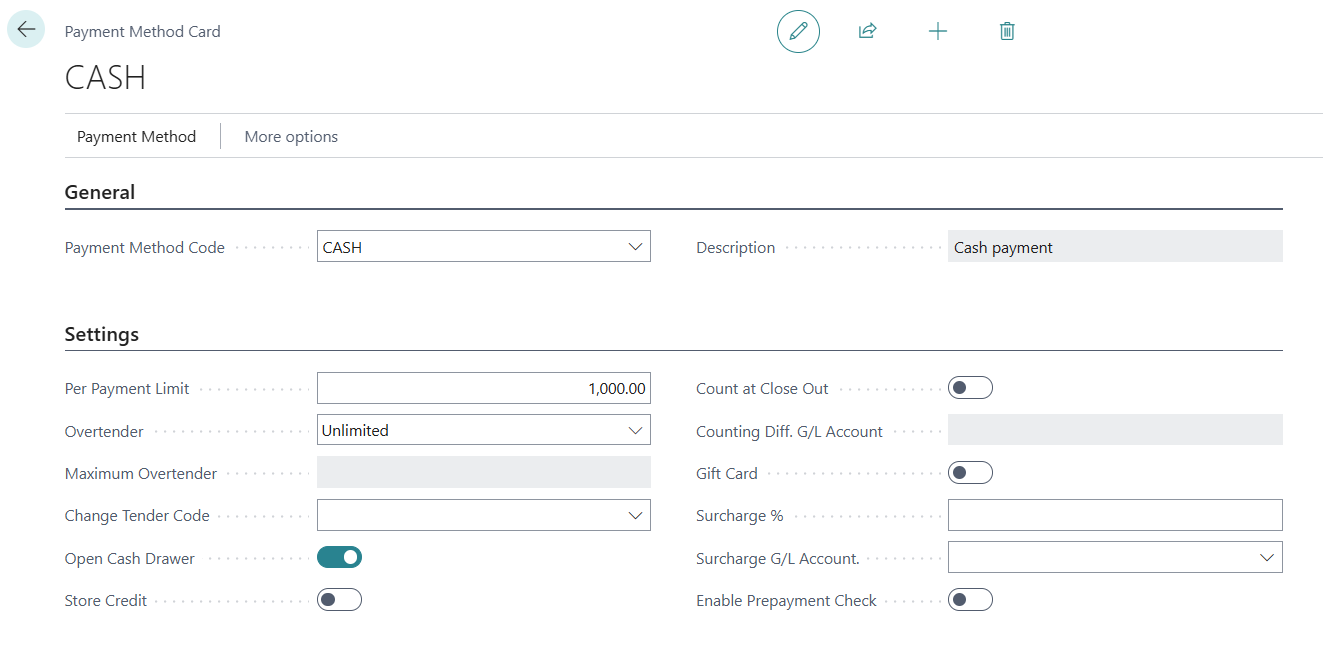
Task: Enable the Store Credit toggle
Action: [x=339, y=600]
